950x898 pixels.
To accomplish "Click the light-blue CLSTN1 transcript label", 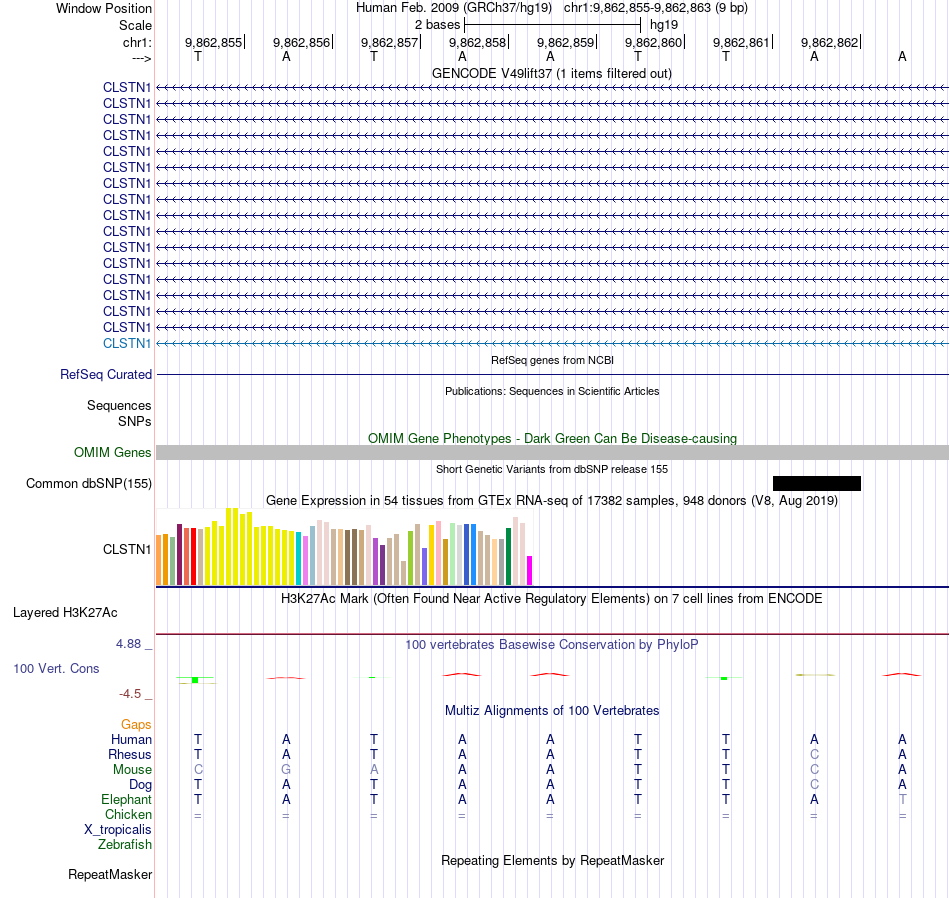I will tap(127, 344).
